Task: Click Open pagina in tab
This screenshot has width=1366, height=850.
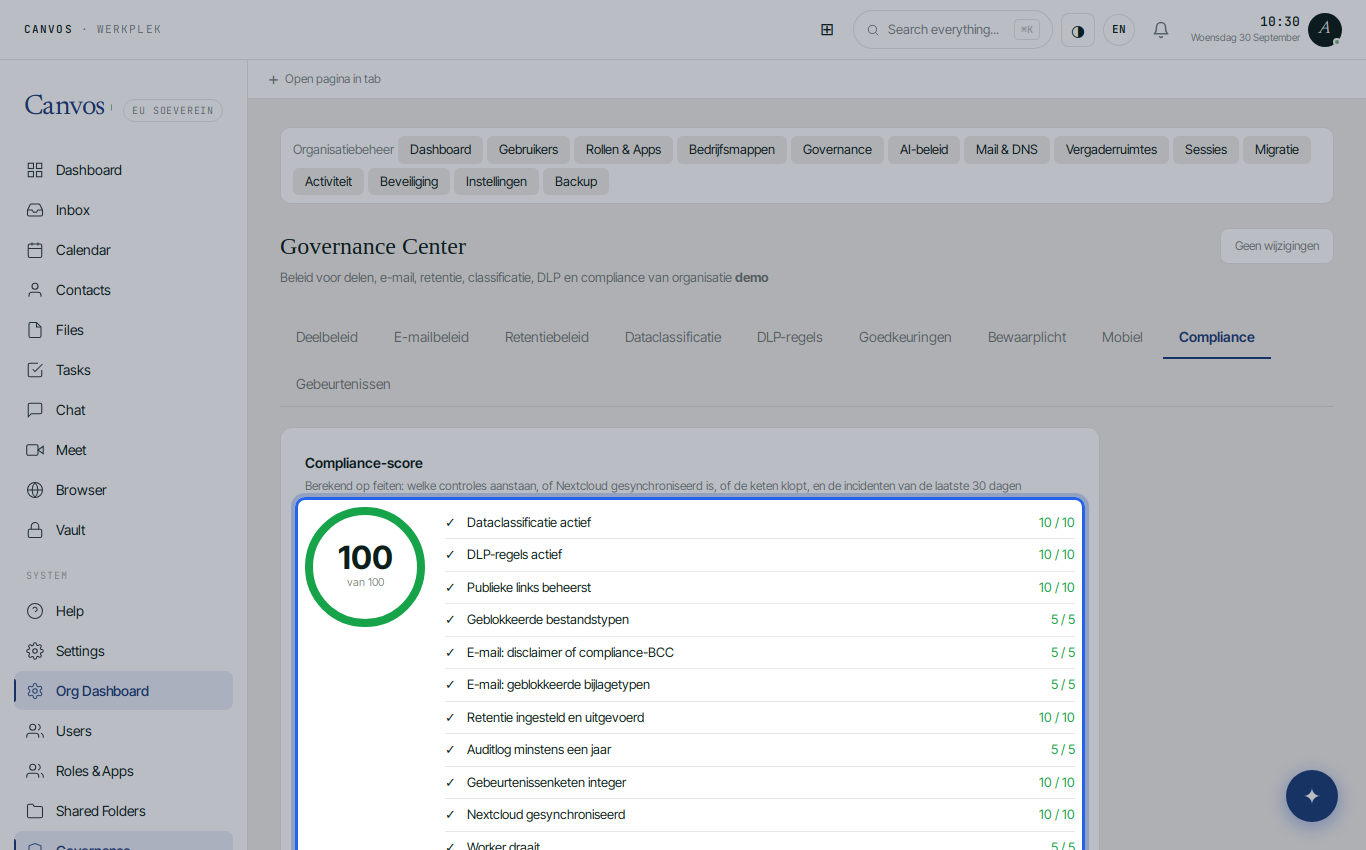Action: point(325,79)
